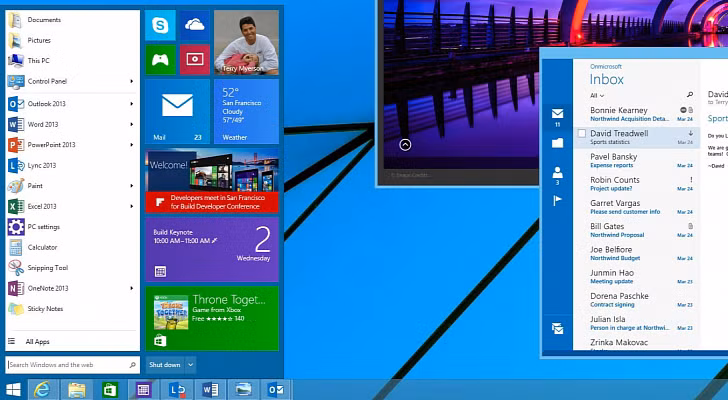Open the Weather tile for San Francisco
This screenshot has width=728, height=400.
pyautogui.click(x=246, y=111)
